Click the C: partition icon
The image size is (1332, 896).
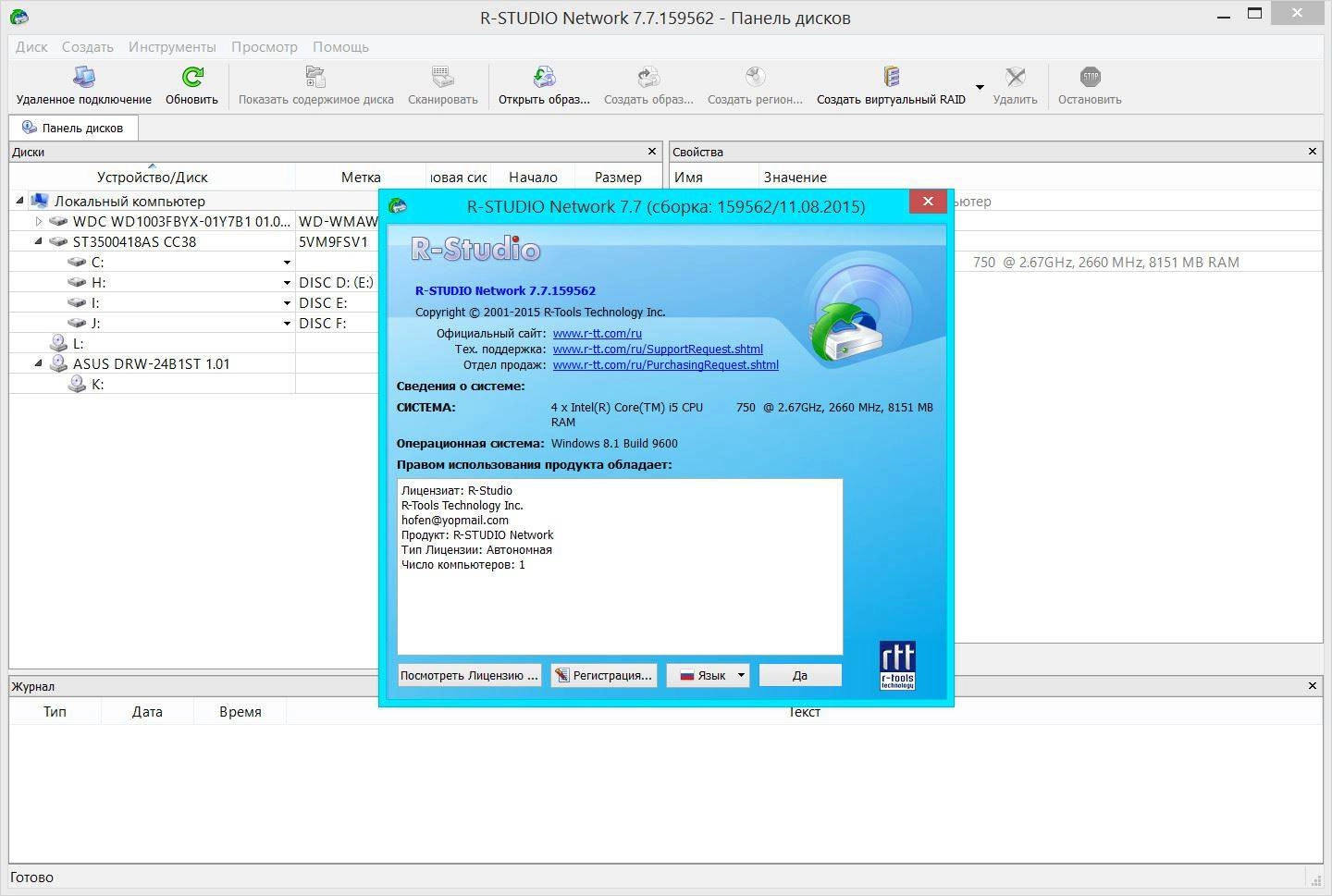coord(77,262)
